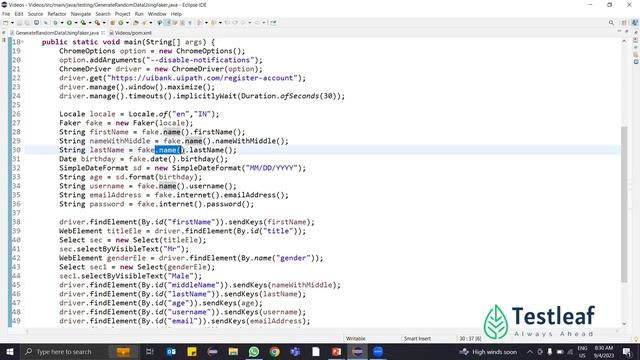Click the Debug toolbar icon
The image size is (640, 360).
56,23
